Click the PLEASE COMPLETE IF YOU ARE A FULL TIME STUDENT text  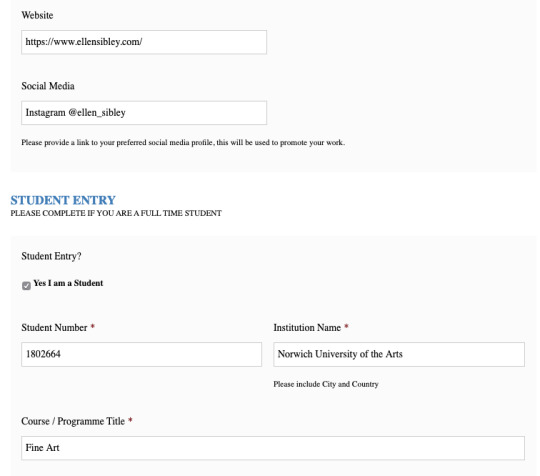click(116, 213)
